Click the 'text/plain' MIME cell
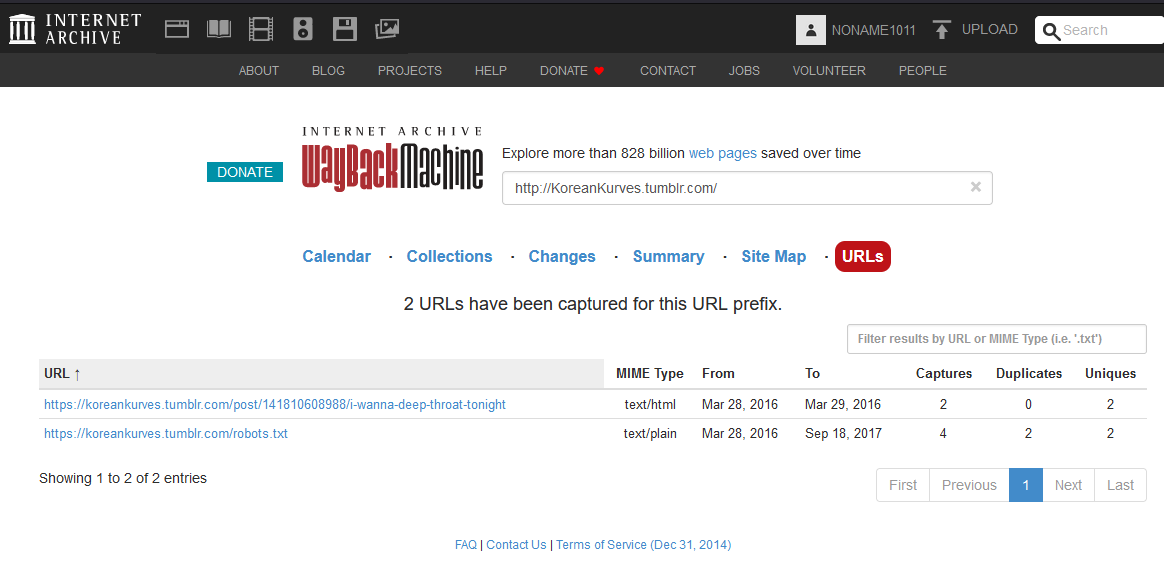This screenshot has width=1164, height=566. click(x=650, y=434)
